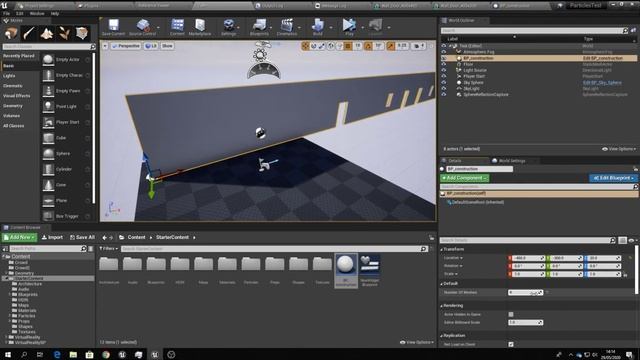The width and height of the screenshot is (640, 360).
Task: Open the Window menu
Action: [x=37, y=13]
